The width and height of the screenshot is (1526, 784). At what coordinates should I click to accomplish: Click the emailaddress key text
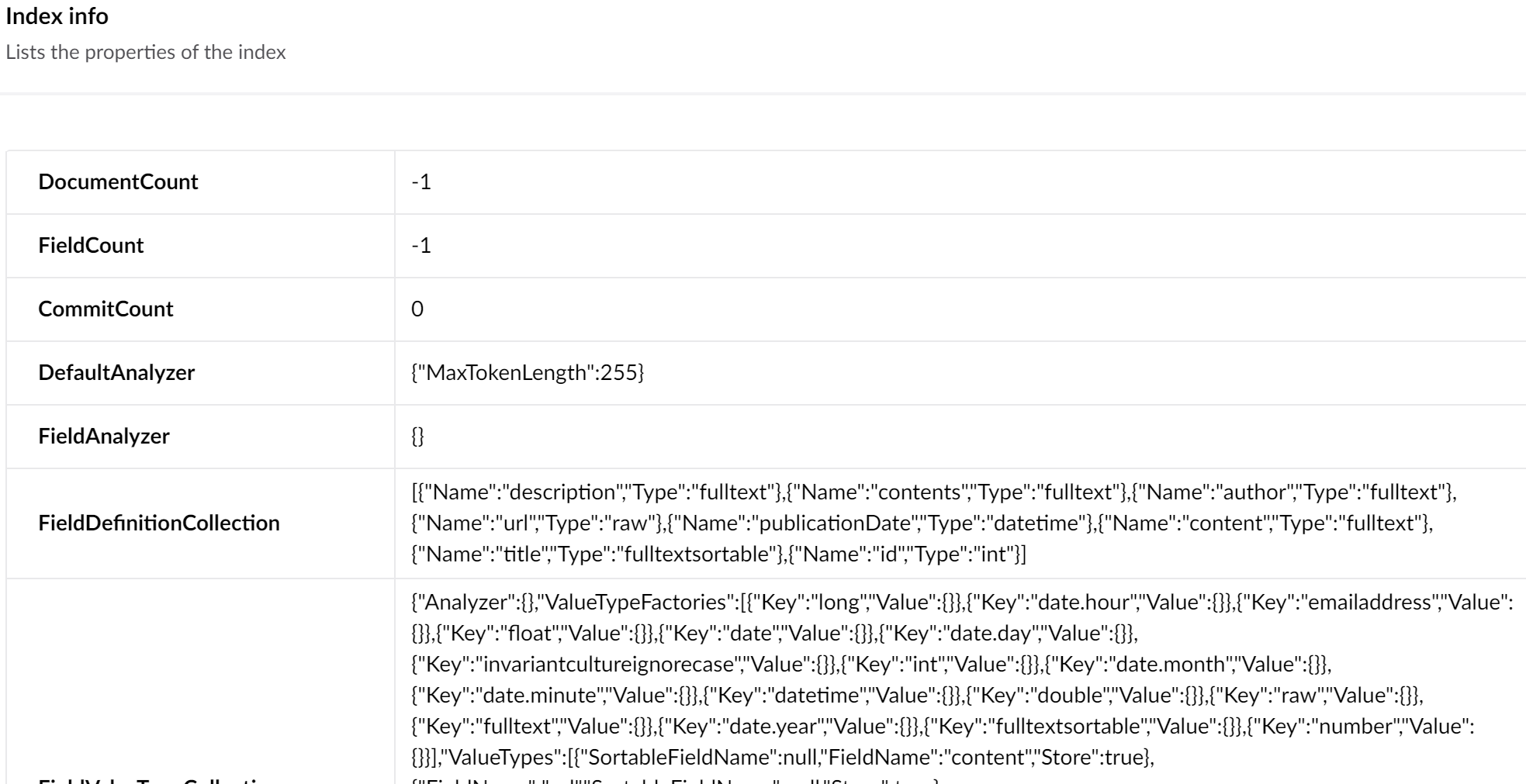1369,602
